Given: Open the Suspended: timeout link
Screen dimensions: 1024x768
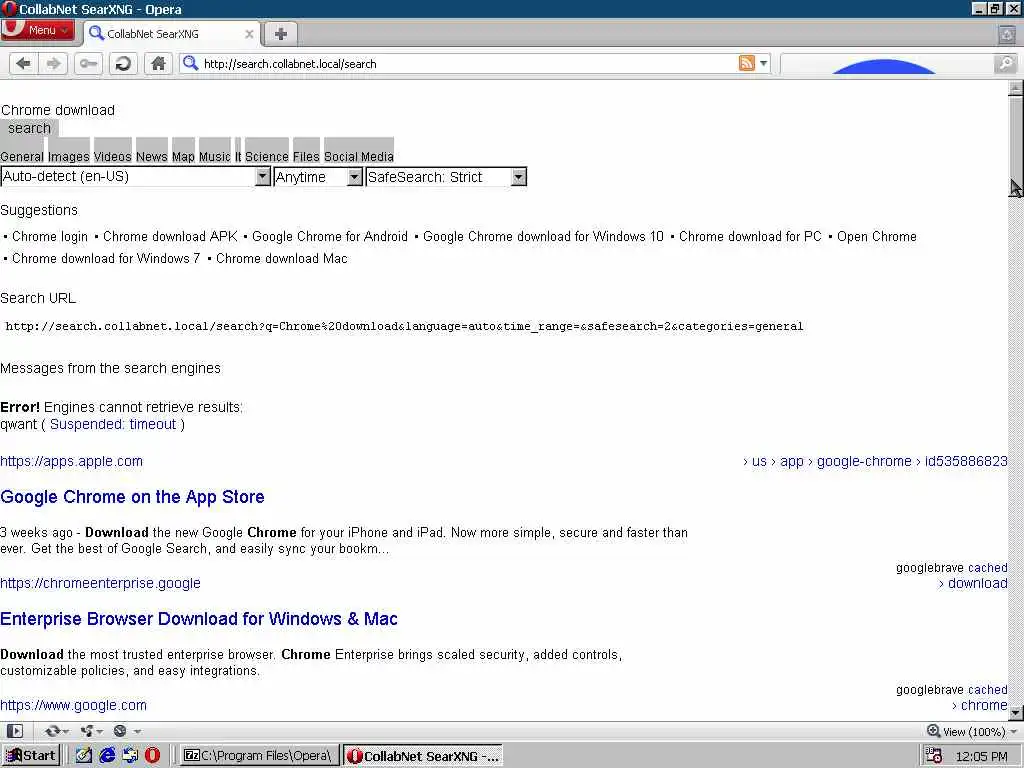Looking at the screenshot, I should [113, 424].
